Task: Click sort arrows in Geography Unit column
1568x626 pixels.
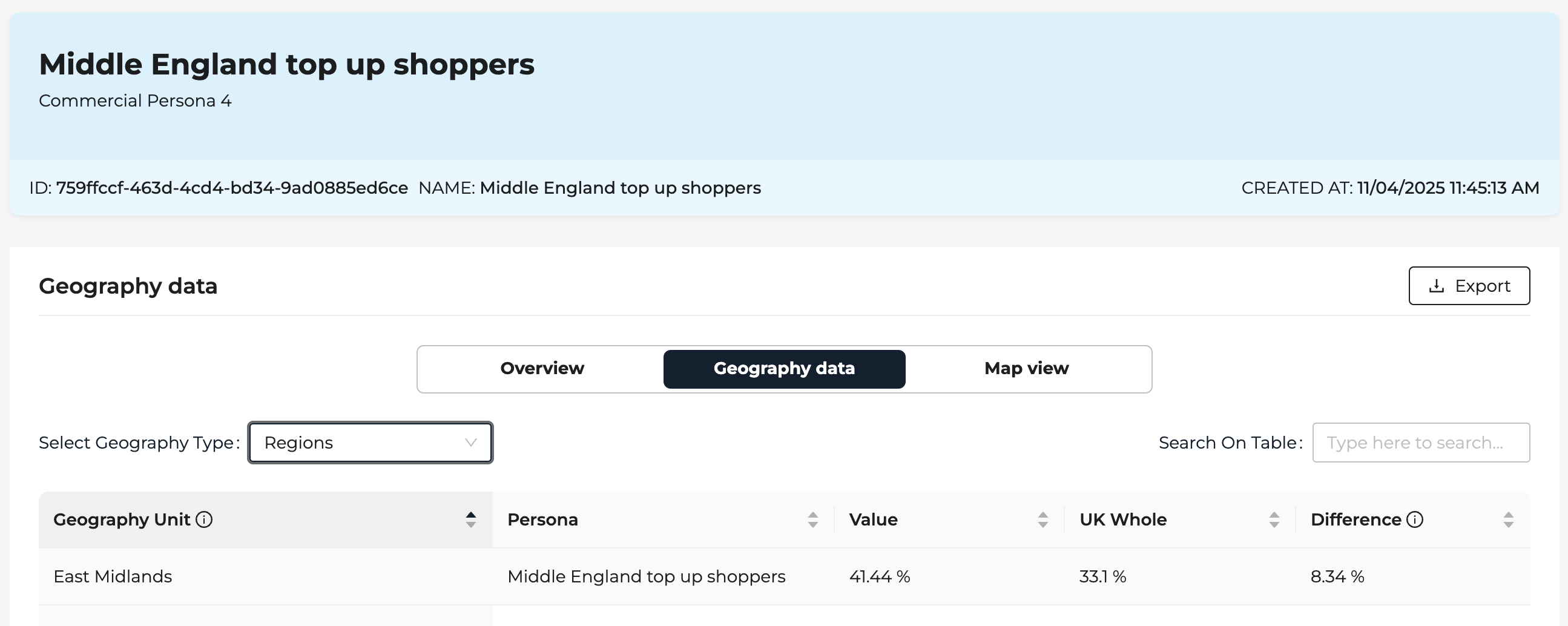Action: [x=470, y=519]
